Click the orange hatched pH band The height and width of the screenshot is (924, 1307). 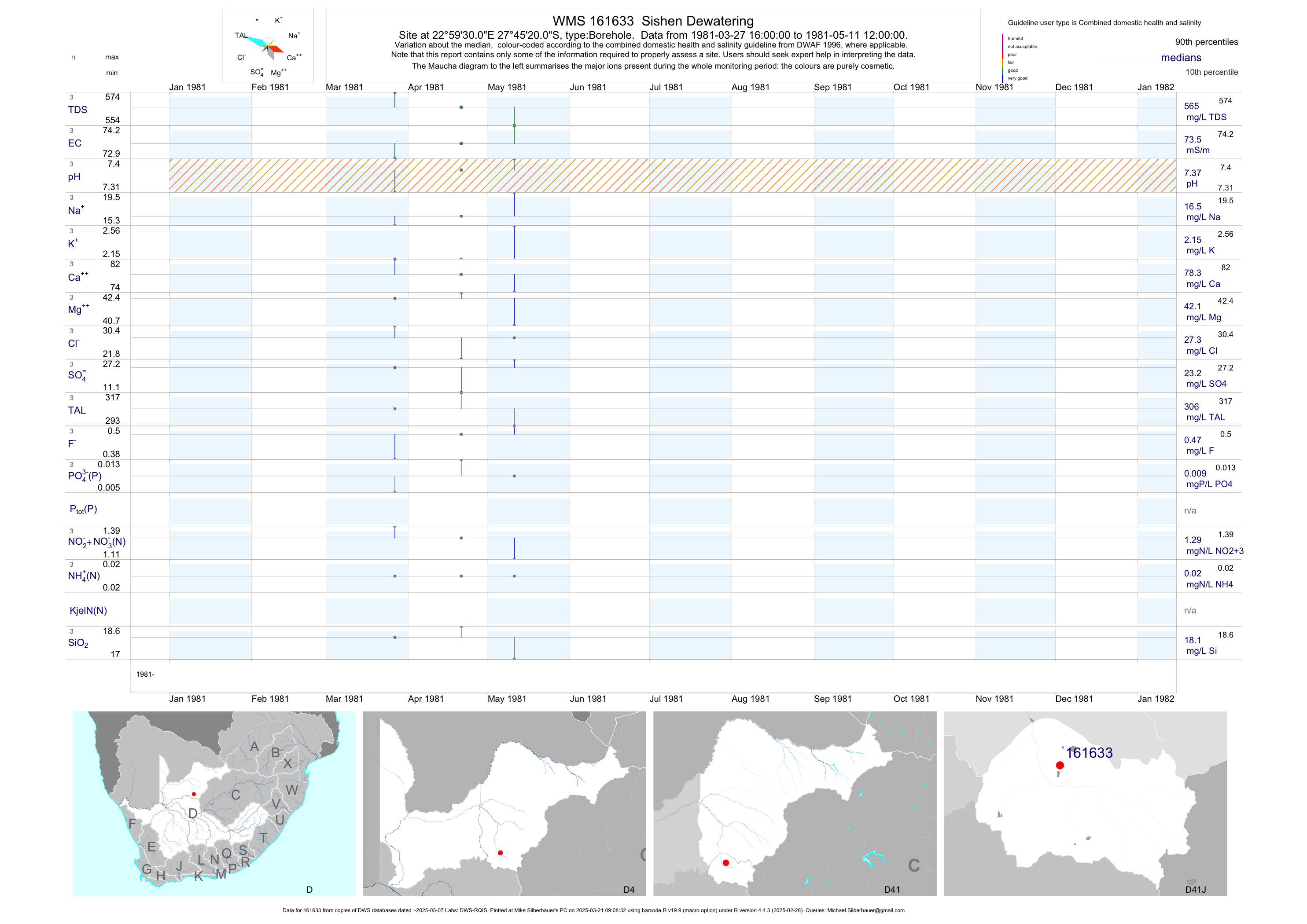tap(672, 176)
